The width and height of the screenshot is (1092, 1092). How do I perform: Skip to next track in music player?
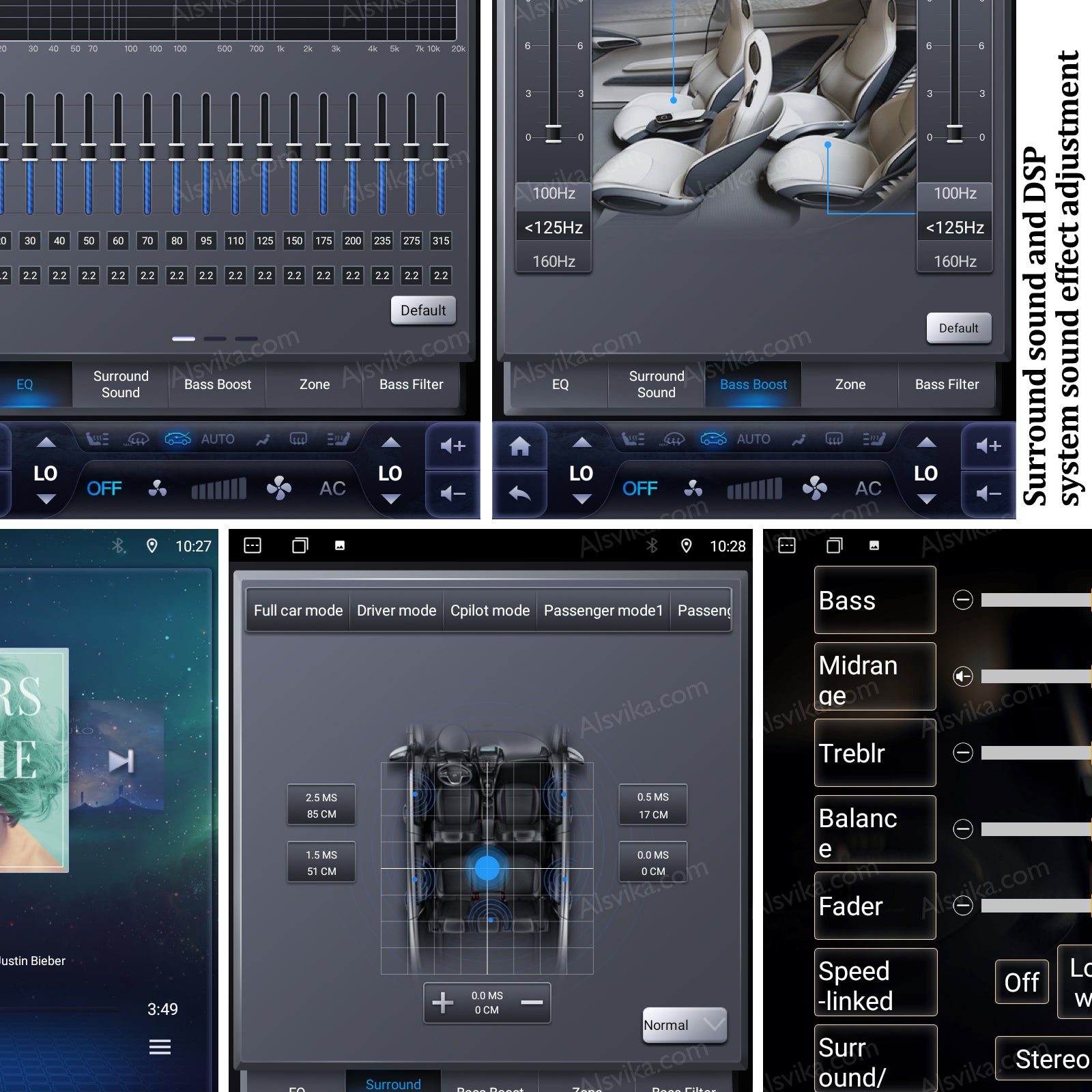[x=121, y=760]
